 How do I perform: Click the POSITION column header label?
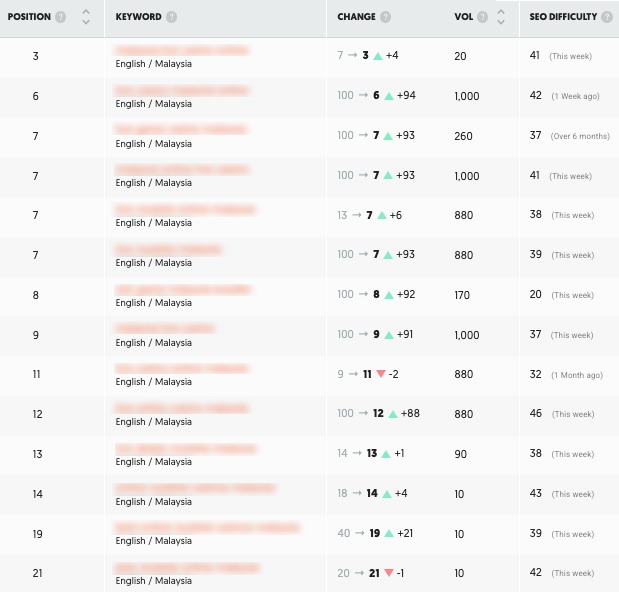[x=29, y=17]
